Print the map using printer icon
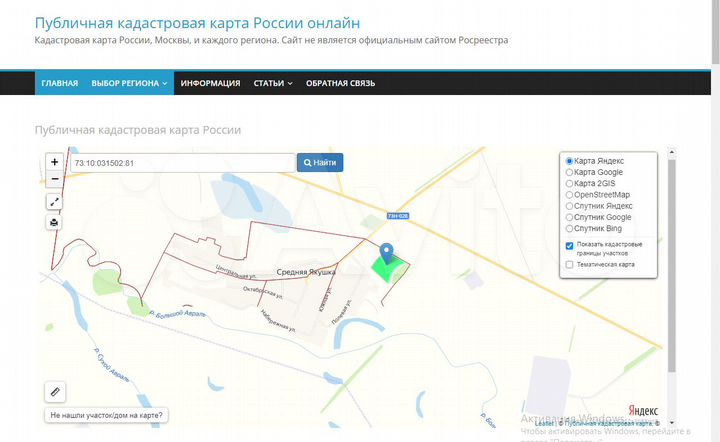This screenshot has width=720, height=442. (x=54, y=223)
